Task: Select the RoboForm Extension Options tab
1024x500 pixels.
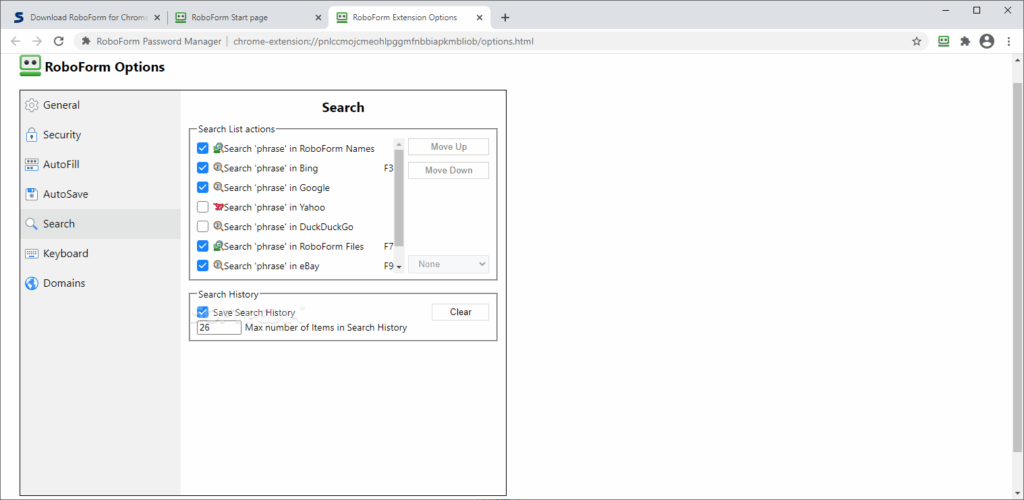Action: (x=407, y=18)
